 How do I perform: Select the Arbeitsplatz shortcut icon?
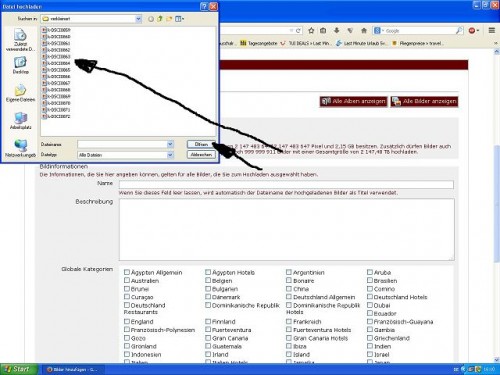coord(20,121)
